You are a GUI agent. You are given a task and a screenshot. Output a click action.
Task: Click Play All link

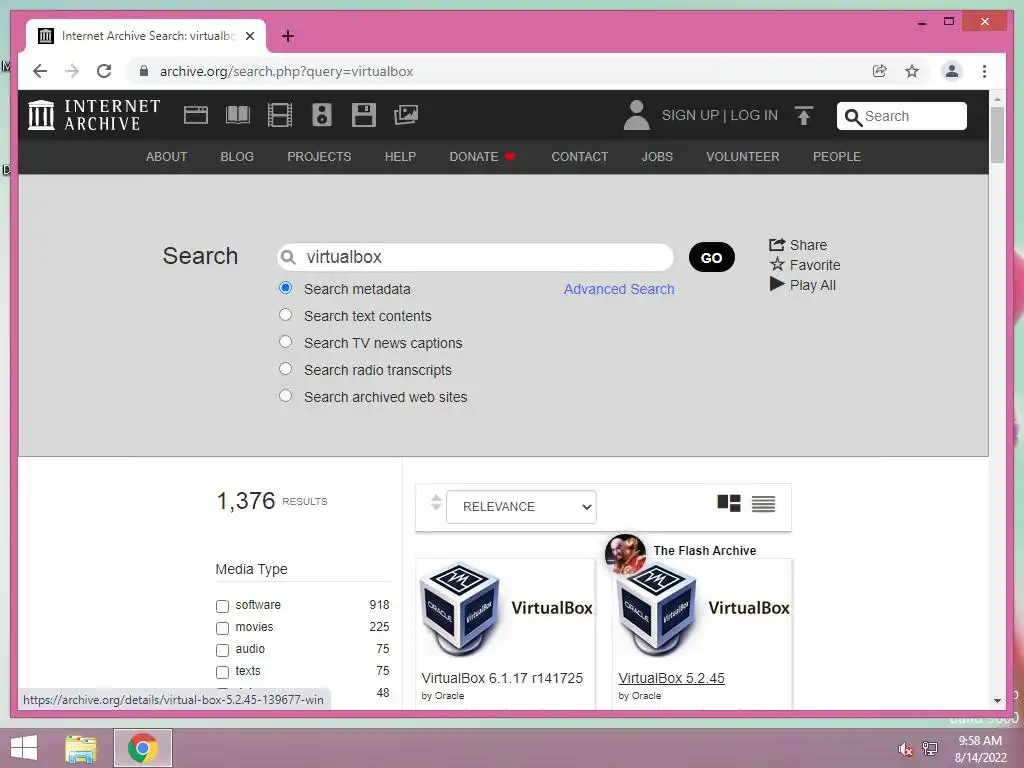coord(803,285)
